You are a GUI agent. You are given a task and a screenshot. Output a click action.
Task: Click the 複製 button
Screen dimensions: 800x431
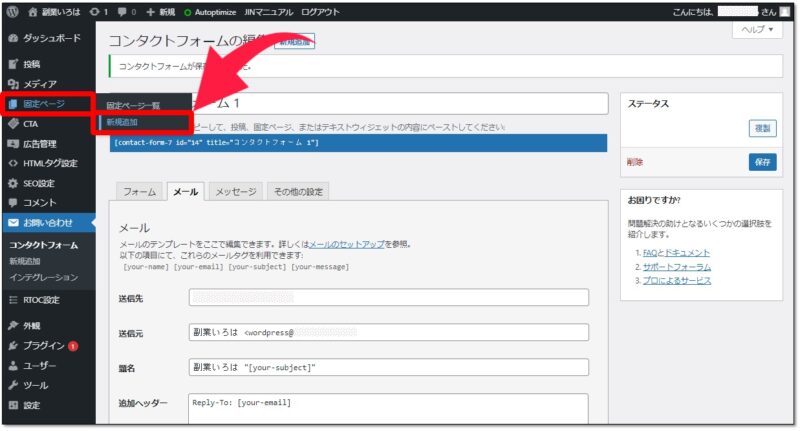tap(763, 128)
